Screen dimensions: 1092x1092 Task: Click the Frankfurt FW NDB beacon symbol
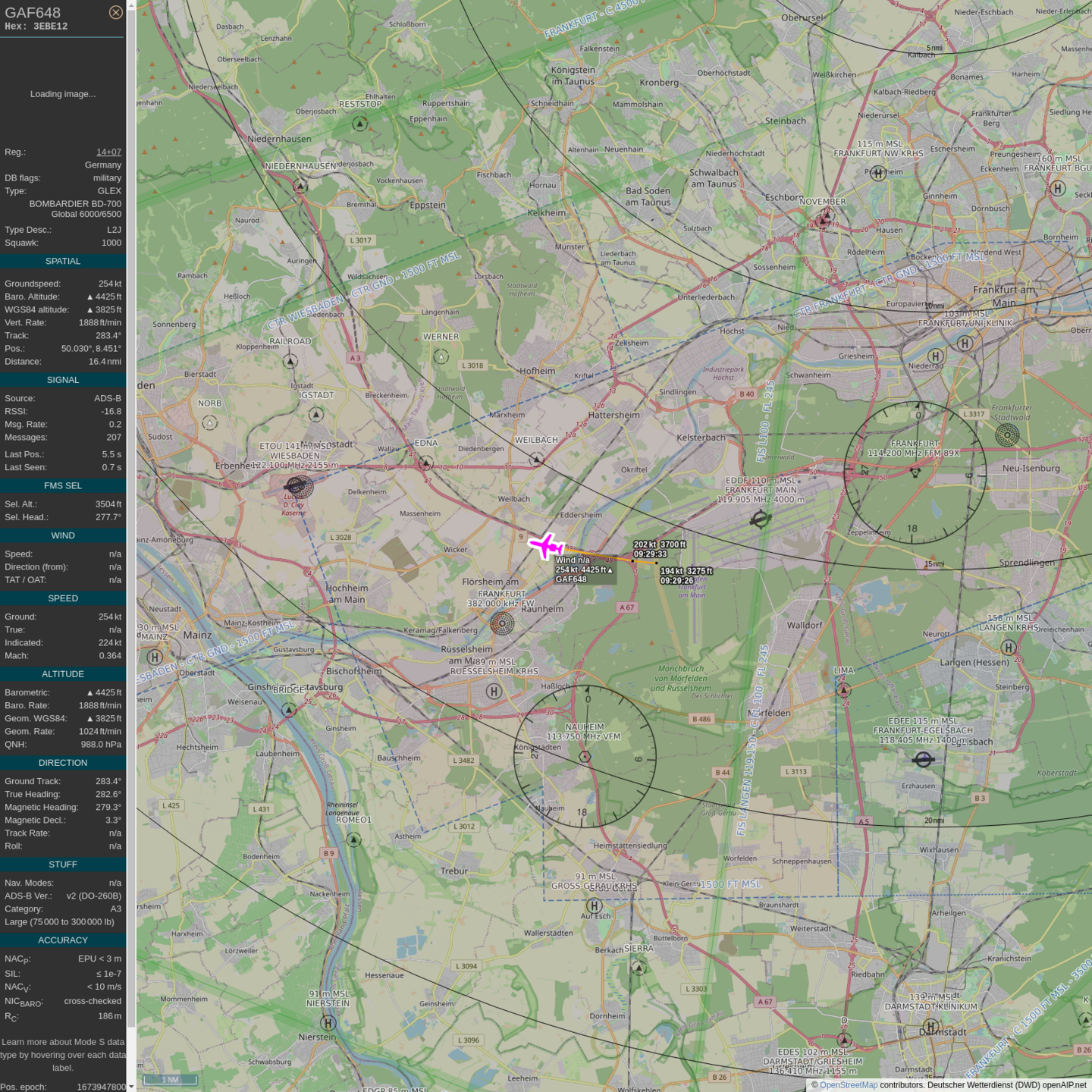[501, 624]
